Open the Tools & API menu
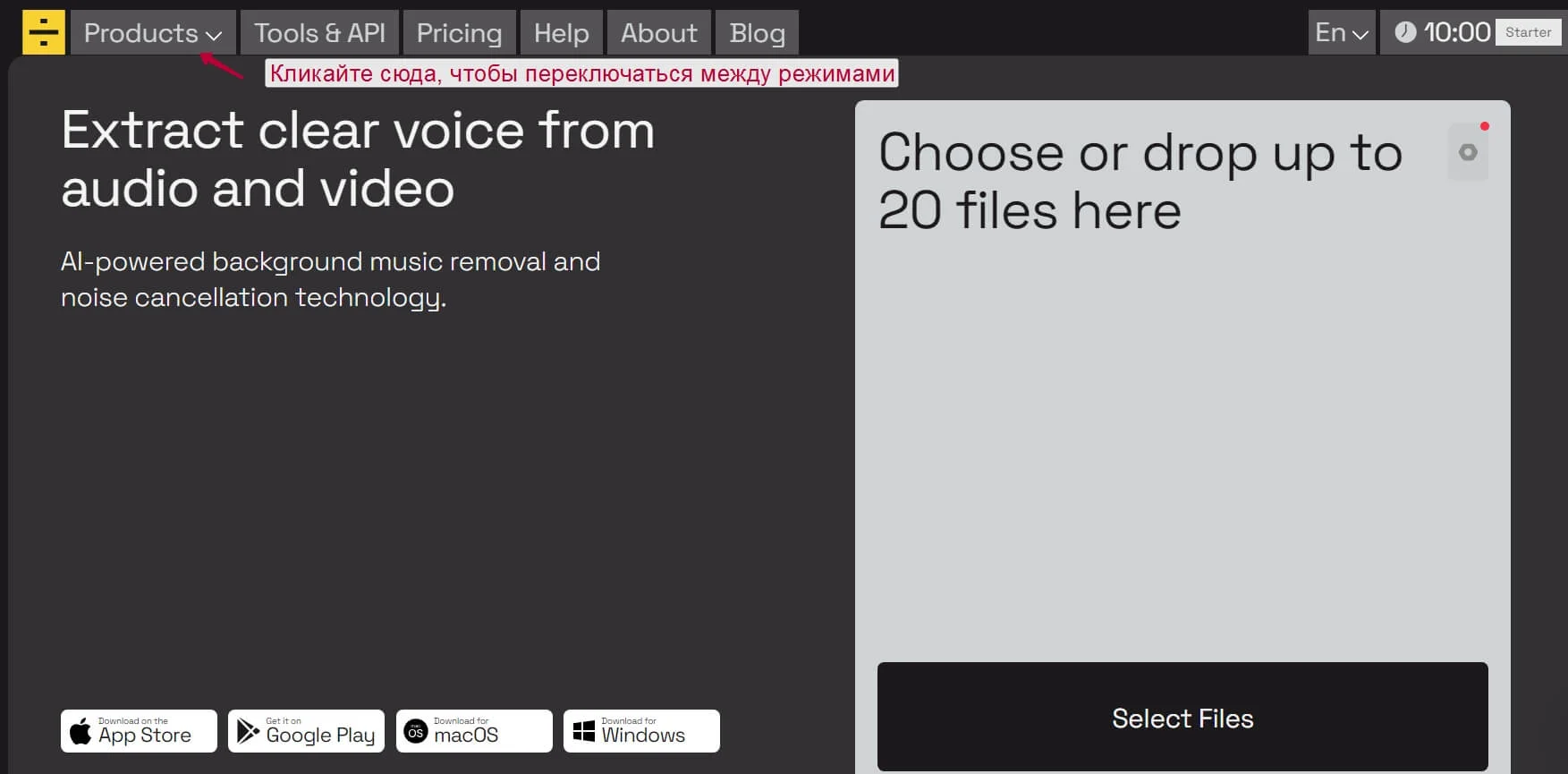Image resolution: width=1568 pixels, height=774 pixels. [x=319, y=33]
